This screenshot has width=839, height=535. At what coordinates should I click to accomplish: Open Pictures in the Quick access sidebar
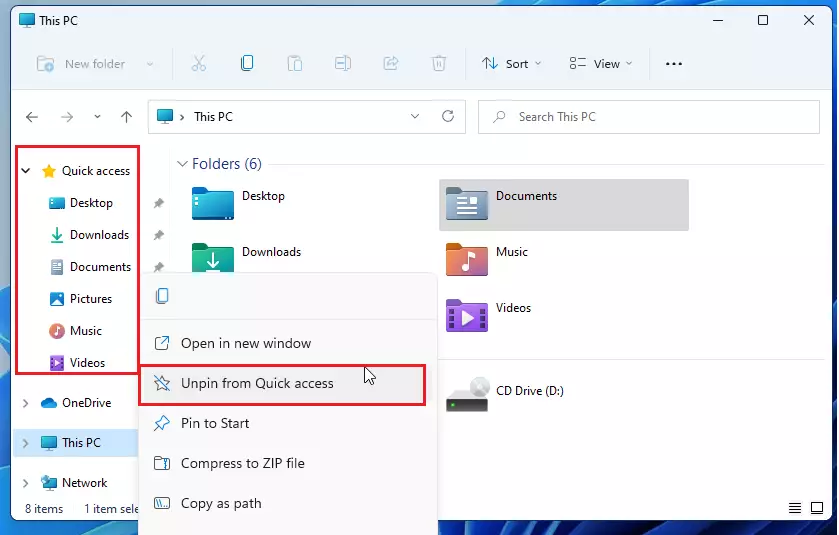click(x=81, y=299)
